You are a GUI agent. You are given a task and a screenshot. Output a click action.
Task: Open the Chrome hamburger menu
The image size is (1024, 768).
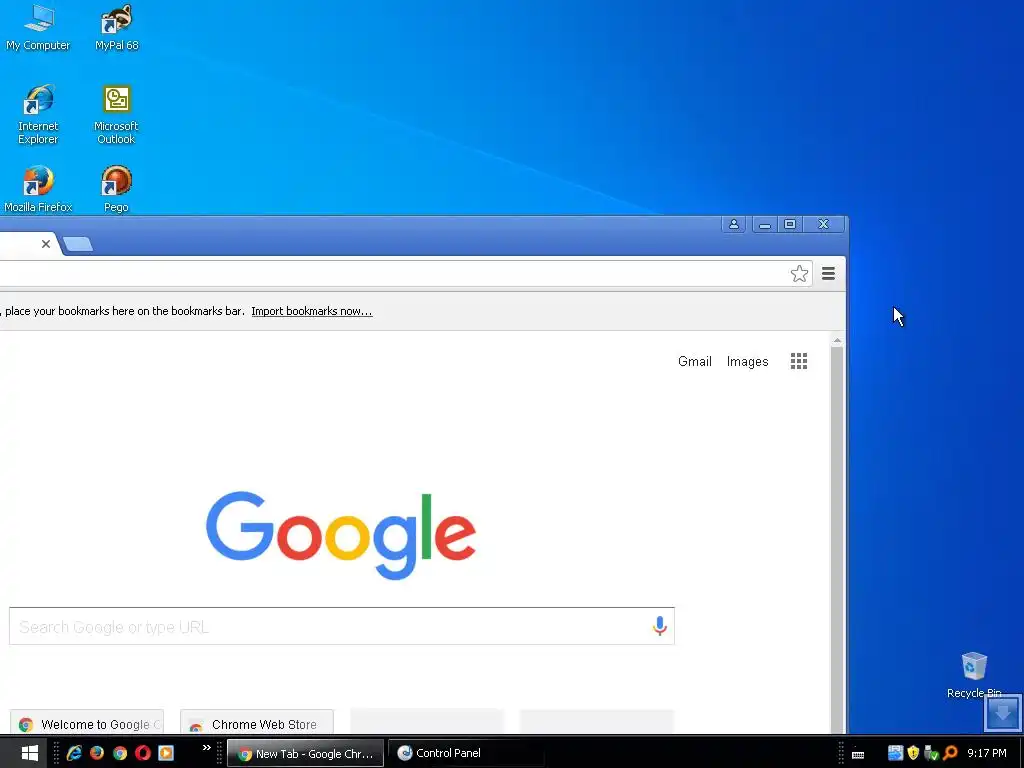(x=828, y=274)
